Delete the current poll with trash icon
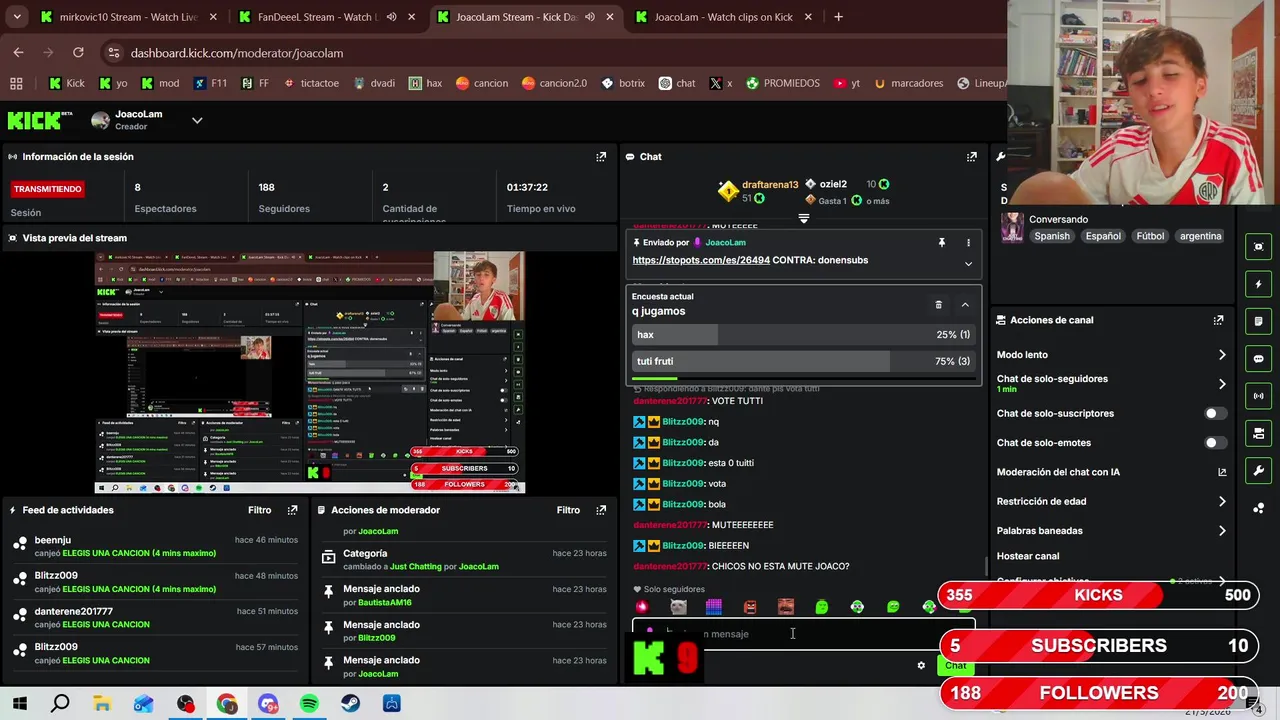 tap(938, 305)
